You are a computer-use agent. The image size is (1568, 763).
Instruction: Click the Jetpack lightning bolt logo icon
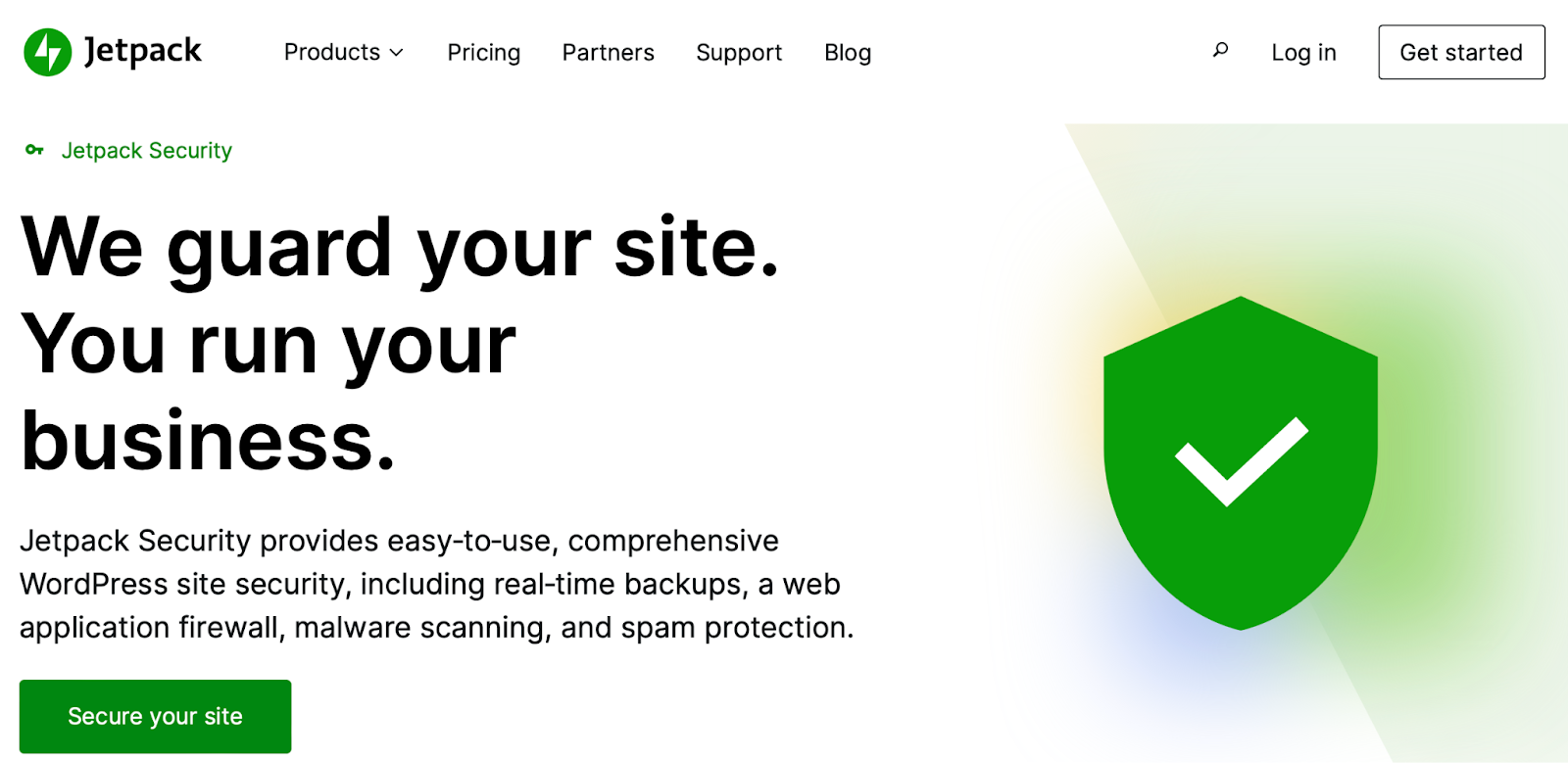pos(47,52)
